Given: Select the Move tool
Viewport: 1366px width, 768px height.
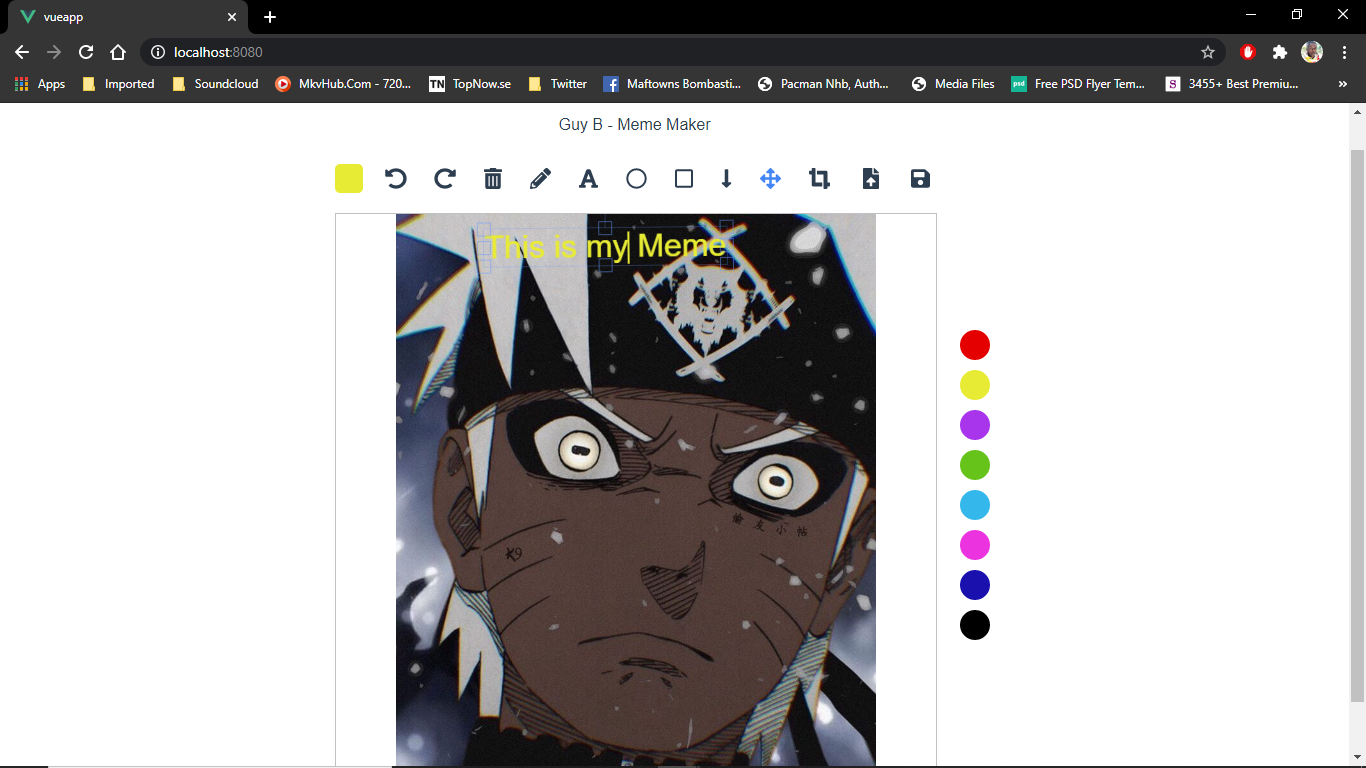Looking at the screenshot, I should coord(770,178).
